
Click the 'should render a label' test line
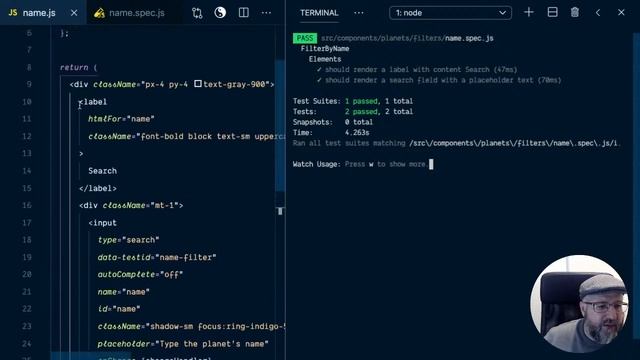pyautogui.click(x=417, y=70)
